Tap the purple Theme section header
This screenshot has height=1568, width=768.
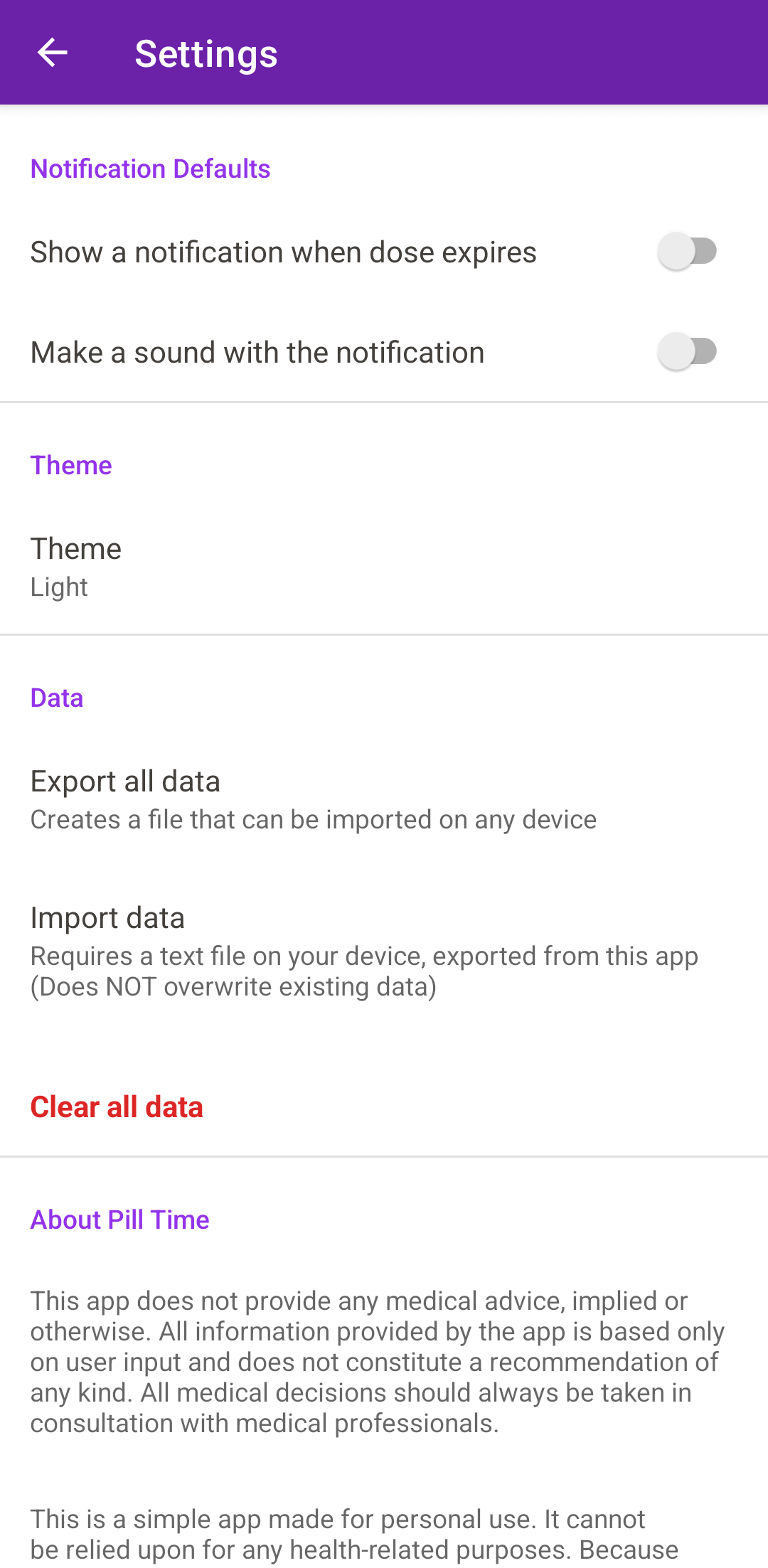click(71, 466)
